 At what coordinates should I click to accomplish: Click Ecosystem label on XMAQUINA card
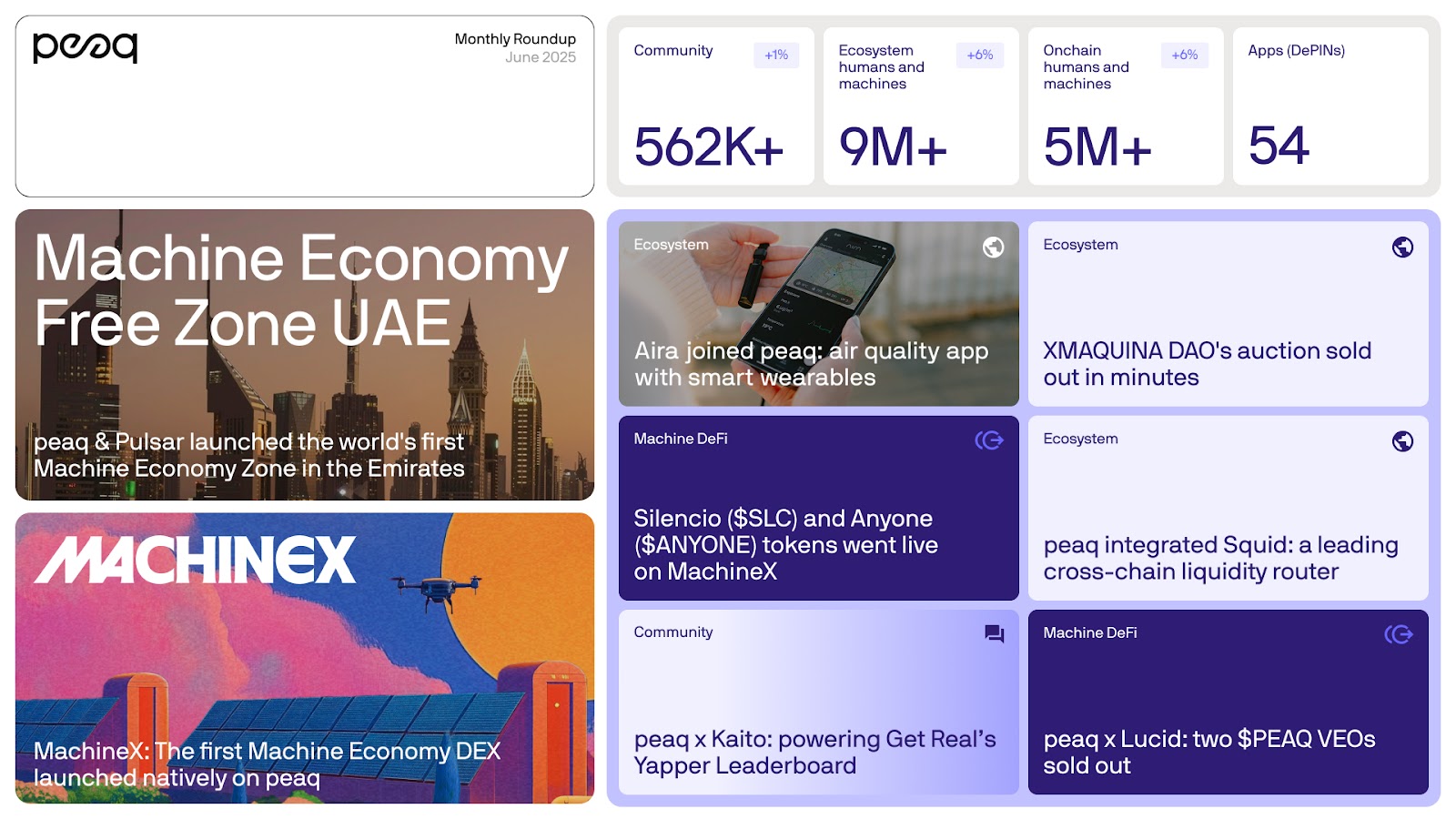click(x=1080, y=245)
